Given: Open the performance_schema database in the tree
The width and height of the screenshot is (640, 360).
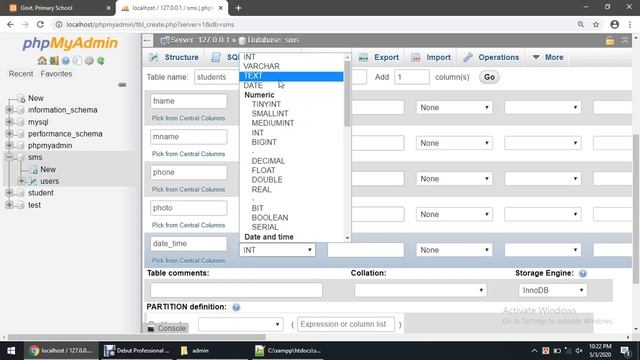Looking at the screenshot, I should pos(65,134).
